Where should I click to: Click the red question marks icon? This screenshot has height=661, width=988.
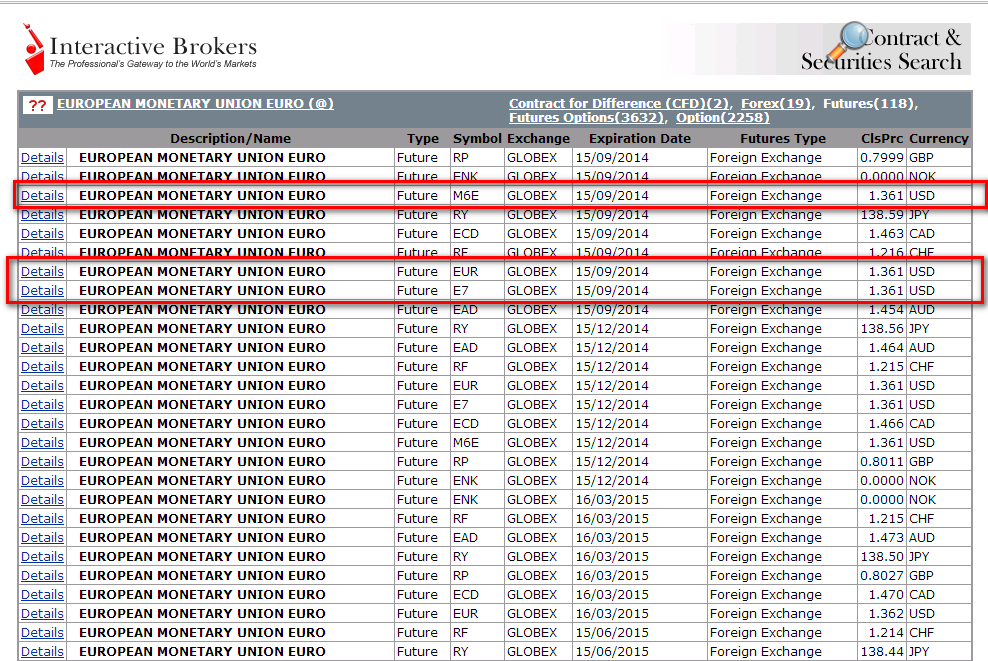pyautogui.click(x=37, y=105)
